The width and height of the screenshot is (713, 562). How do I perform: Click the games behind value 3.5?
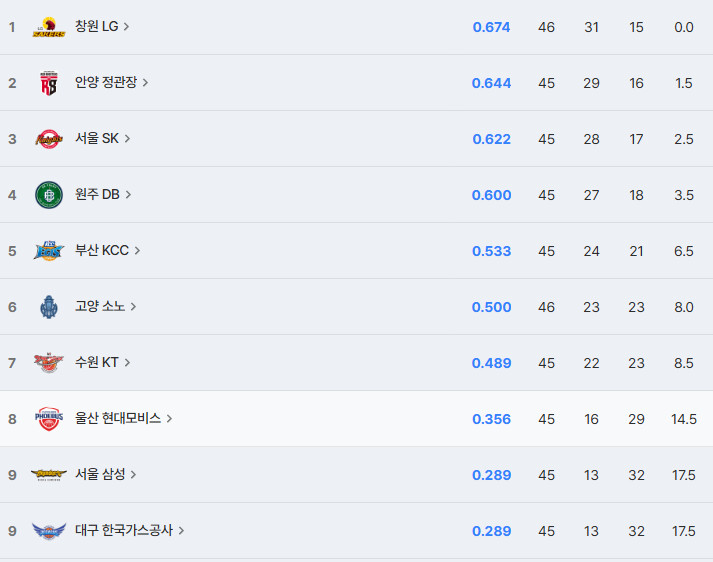(683, 195)
